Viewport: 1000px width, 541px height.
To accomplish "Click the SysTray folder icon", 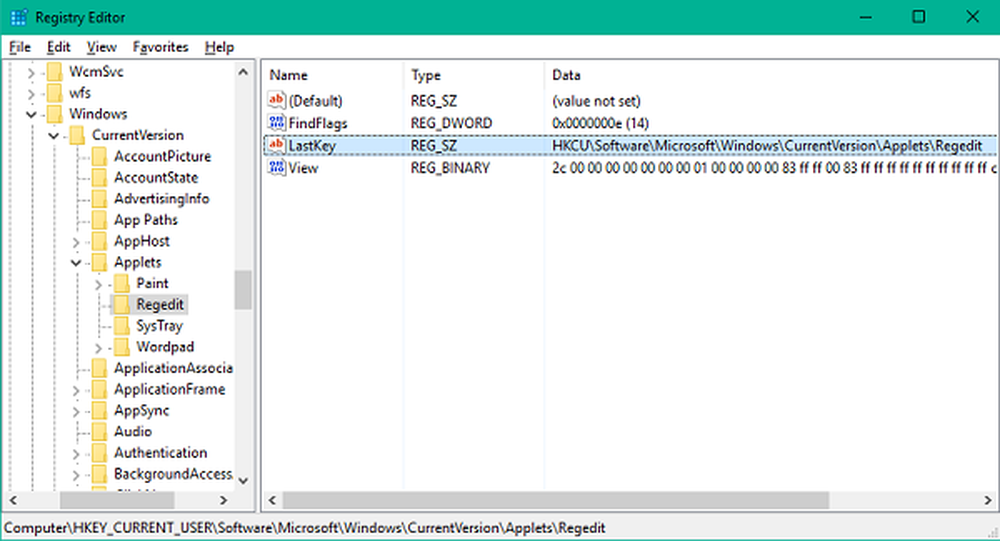I will [122, 326].
